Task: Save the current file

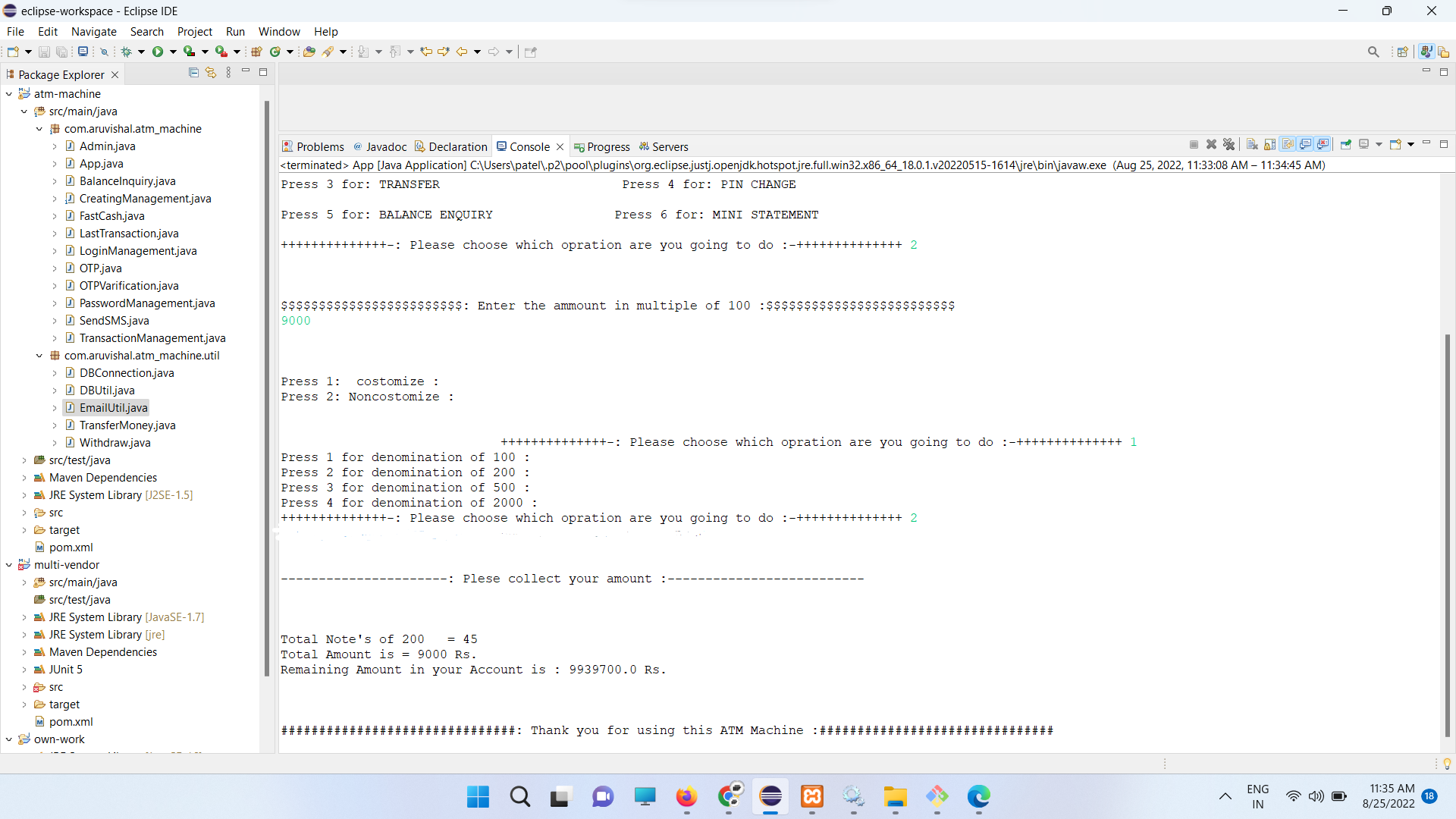Action: click(x=44, y=52)
